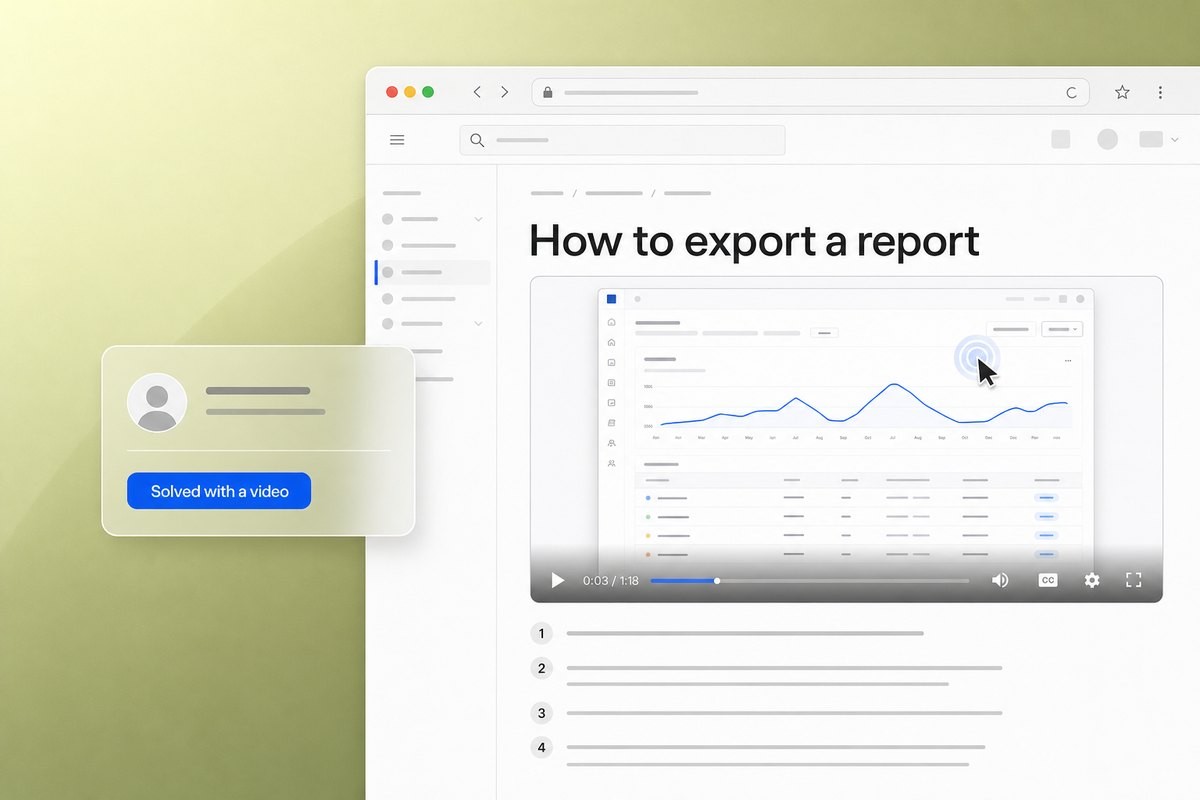Open the hamburger menu below the window controls
Screen dimensions: 1200x800
(397, 140)
